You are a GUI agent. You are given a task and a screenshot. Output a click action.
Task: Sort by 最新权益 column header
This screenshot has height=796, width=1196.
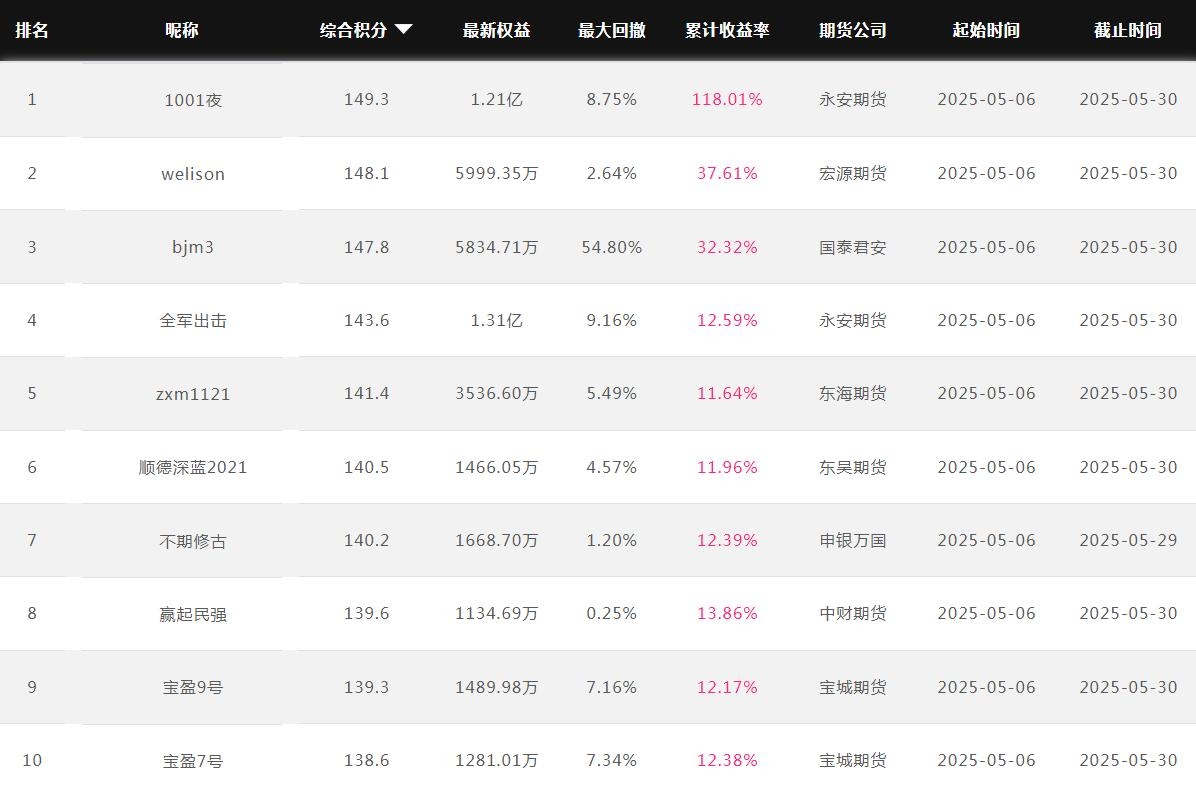click(x=497, y=30)
